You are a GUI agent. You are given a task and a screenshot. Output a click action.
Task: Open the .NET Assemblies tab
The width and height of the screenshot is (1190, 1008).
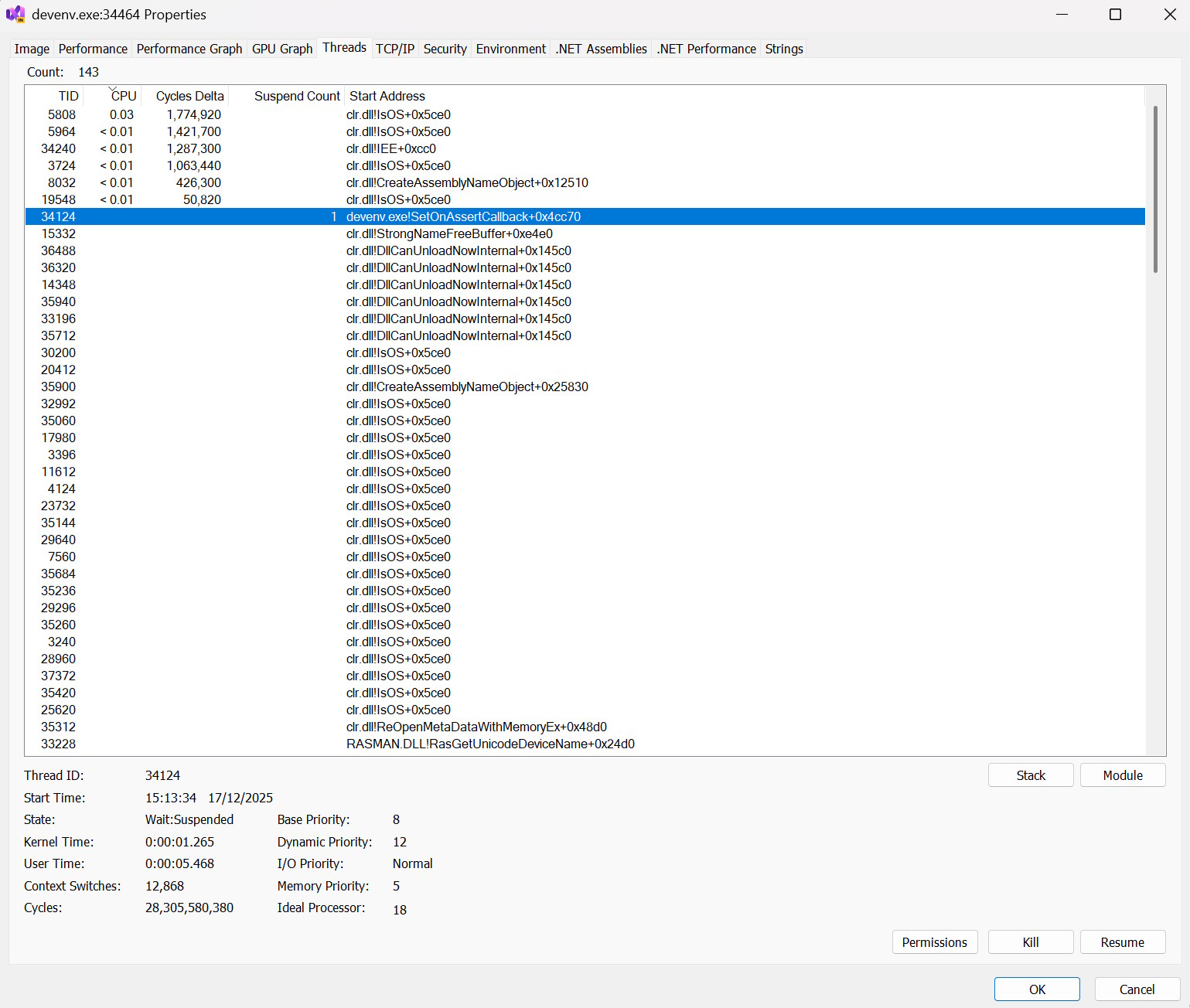pyautogui.click(x=601, y=49)
